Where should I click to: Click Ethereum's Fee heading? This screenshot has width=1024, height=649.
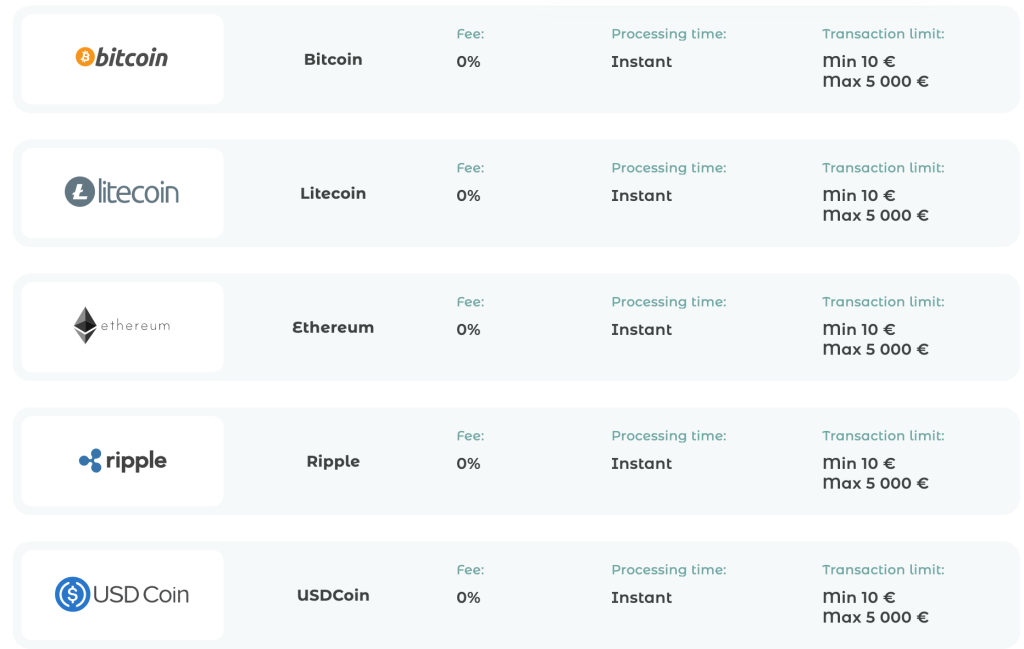point(470,302)
